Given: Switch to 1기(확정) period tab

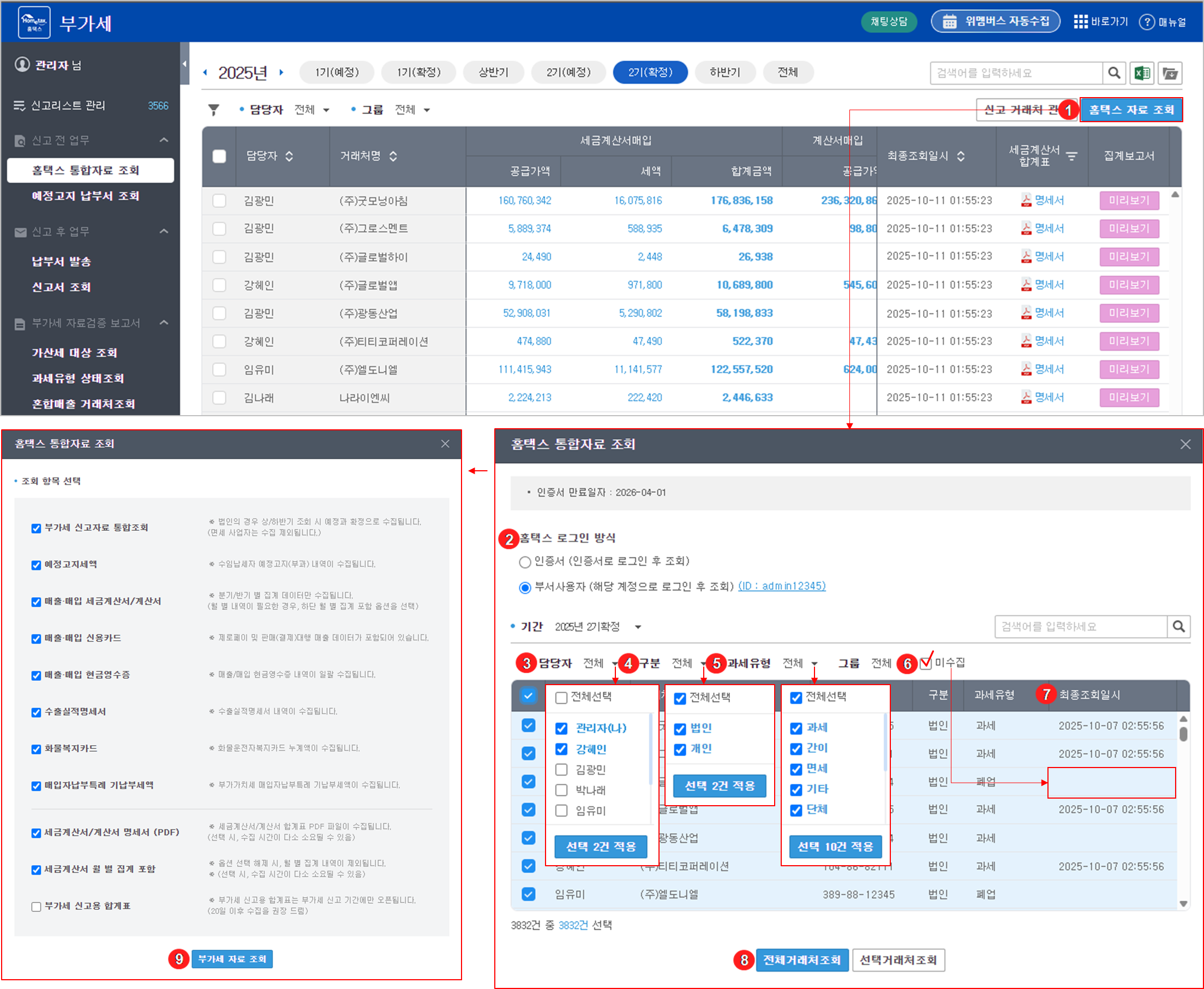Looking at the screenshot, I should point(419,73).
